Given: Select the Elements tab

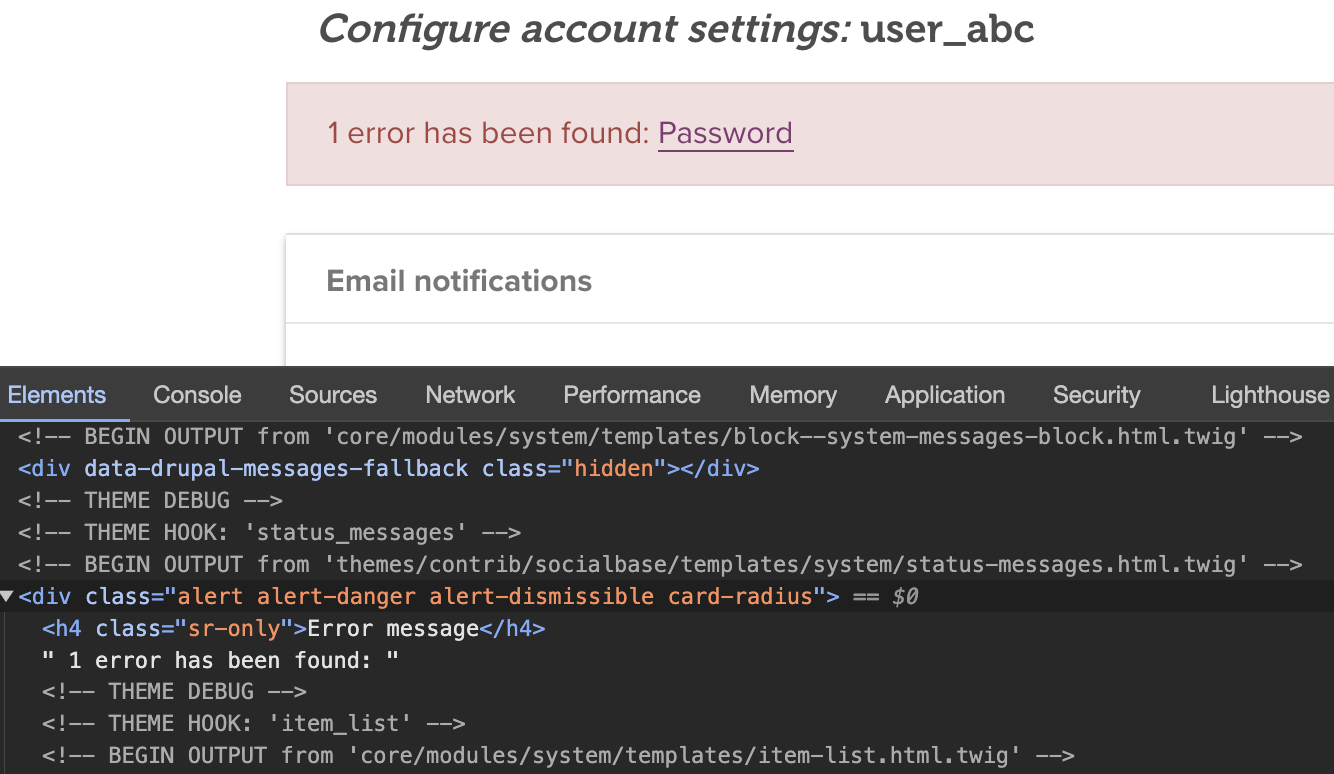Looking at the screenshot, I should point(57,395).
